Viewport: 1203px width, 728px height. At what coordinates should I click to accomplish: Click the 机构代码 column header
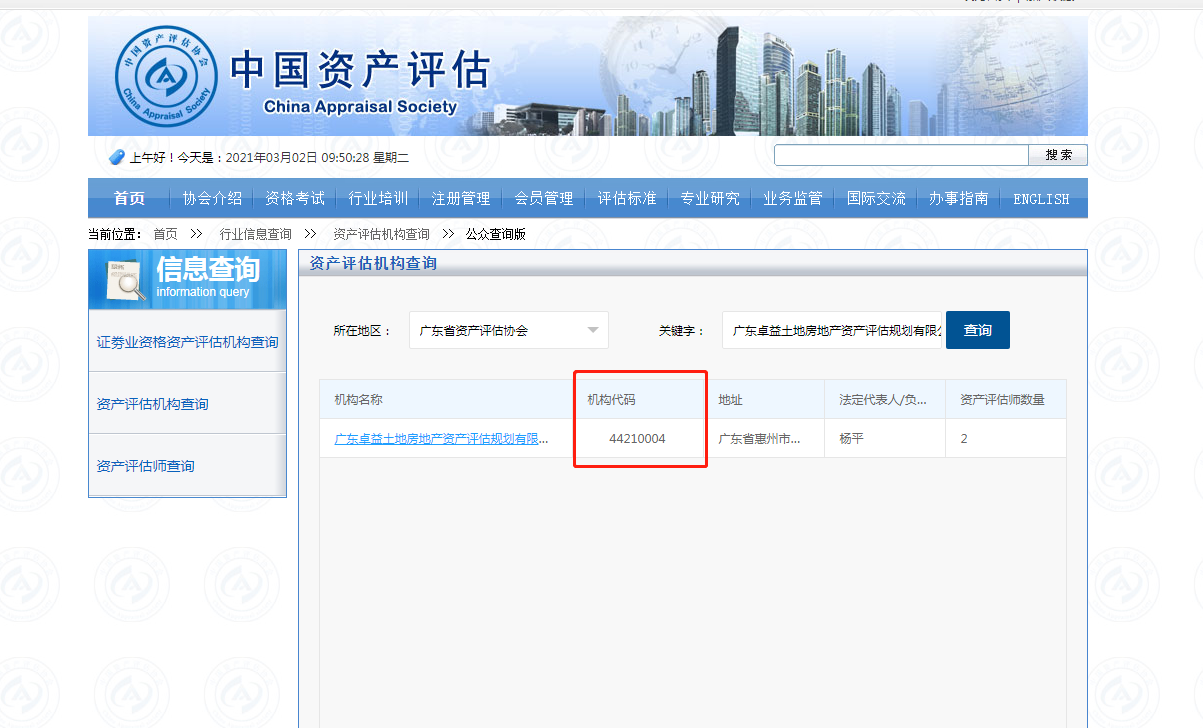[x=611, y=400]
